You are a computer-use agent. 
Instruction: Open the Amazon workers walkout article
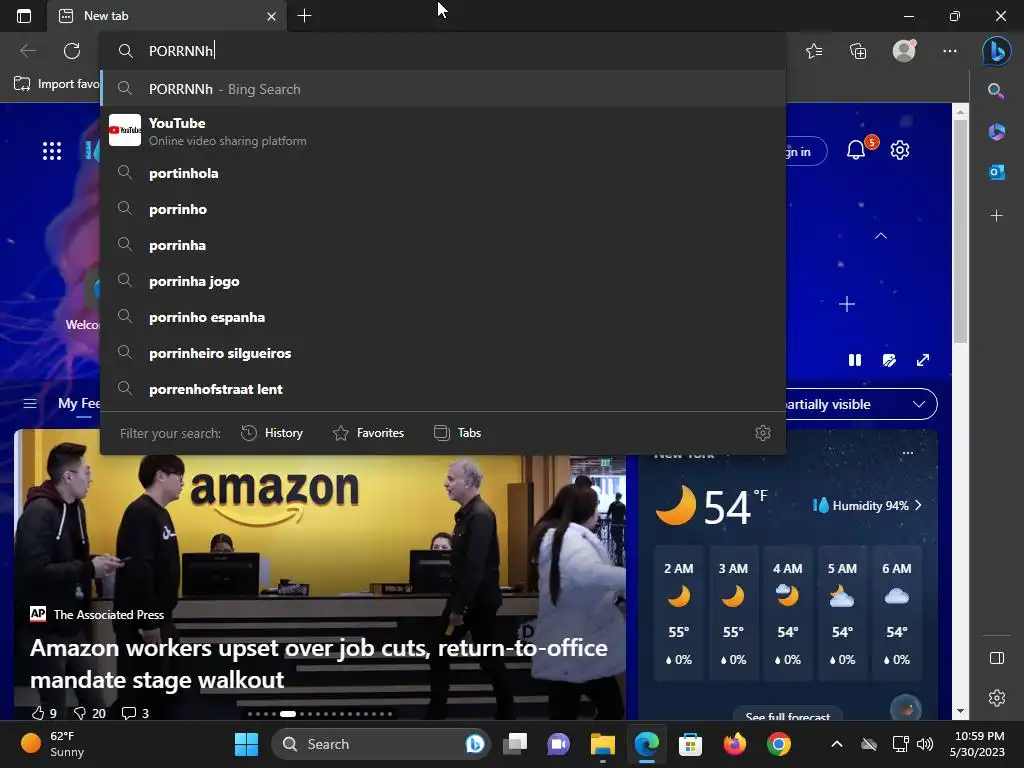[x=319, y=664]
